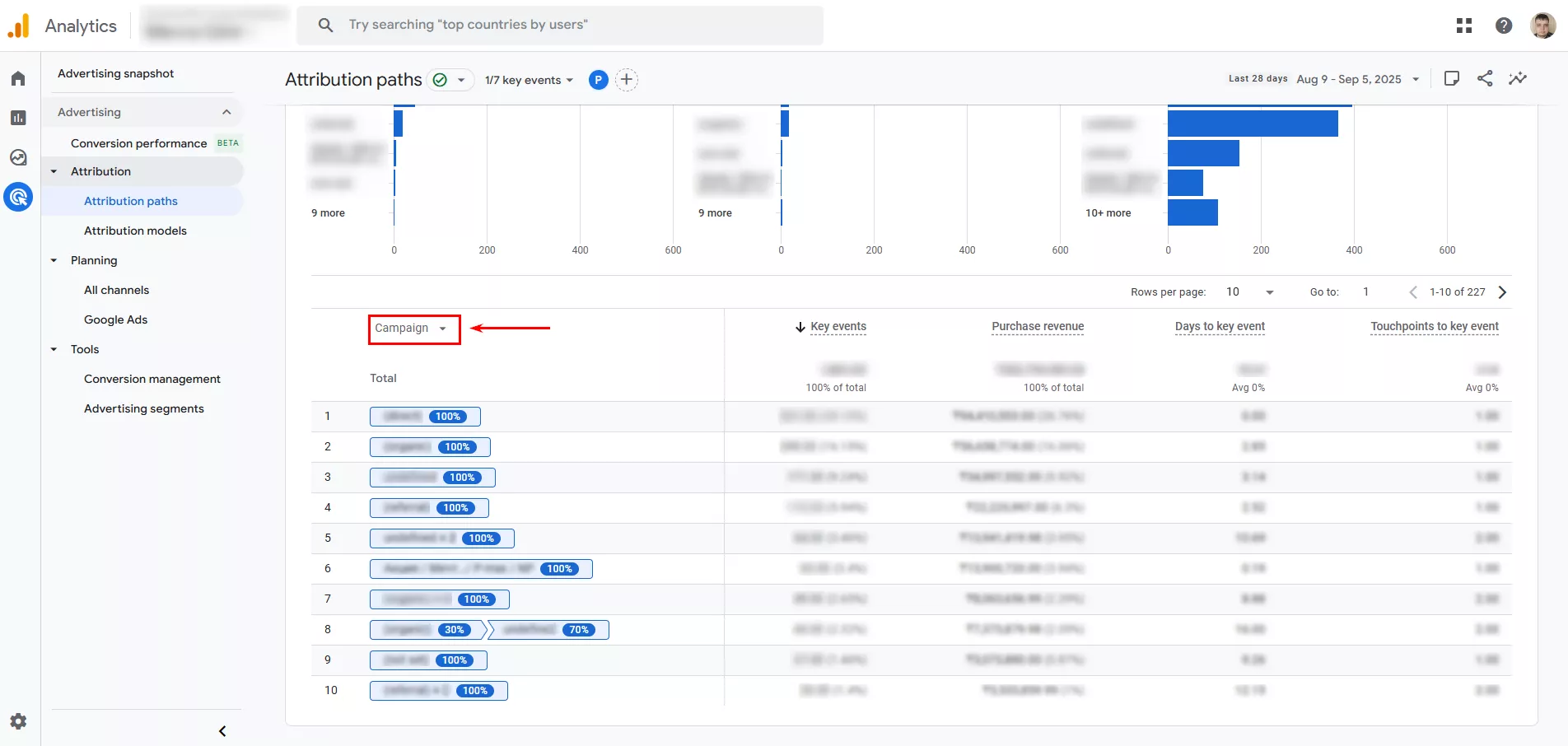Open the Home icon in left rail

18,79
